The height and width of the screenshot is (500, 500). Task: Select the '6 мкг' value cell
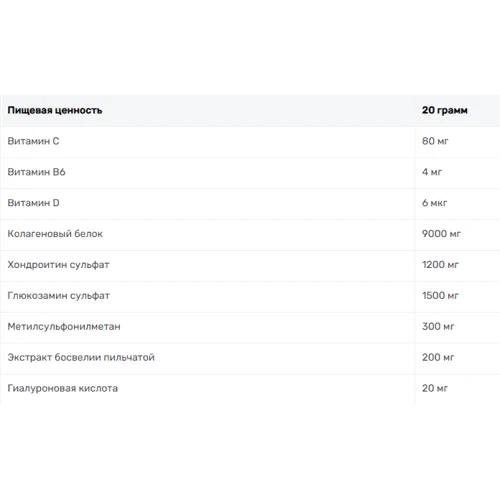point(434,203)
